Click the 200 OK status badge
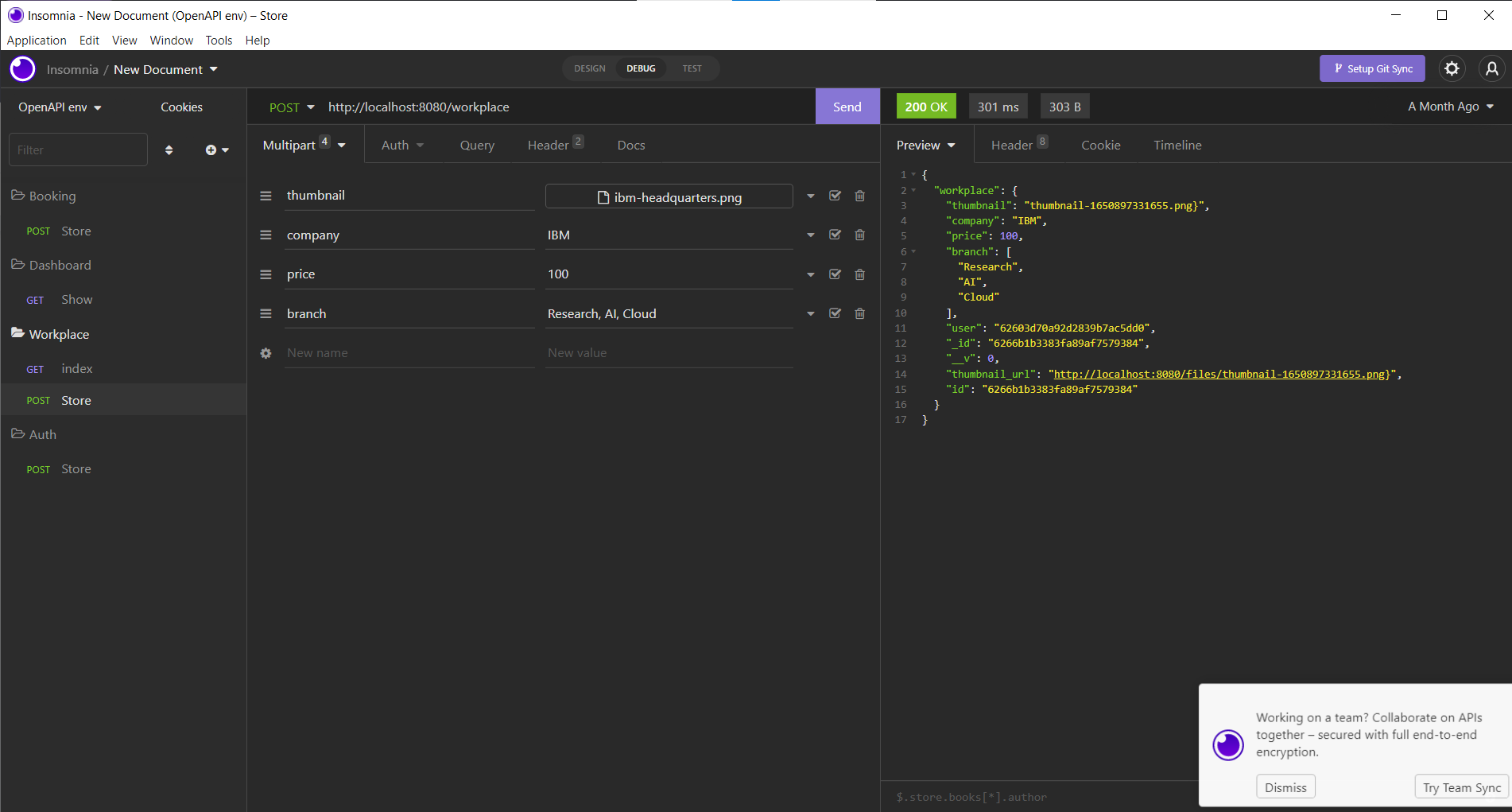Viewport: 1512px width, 812px height. click(x=926, y=107)
